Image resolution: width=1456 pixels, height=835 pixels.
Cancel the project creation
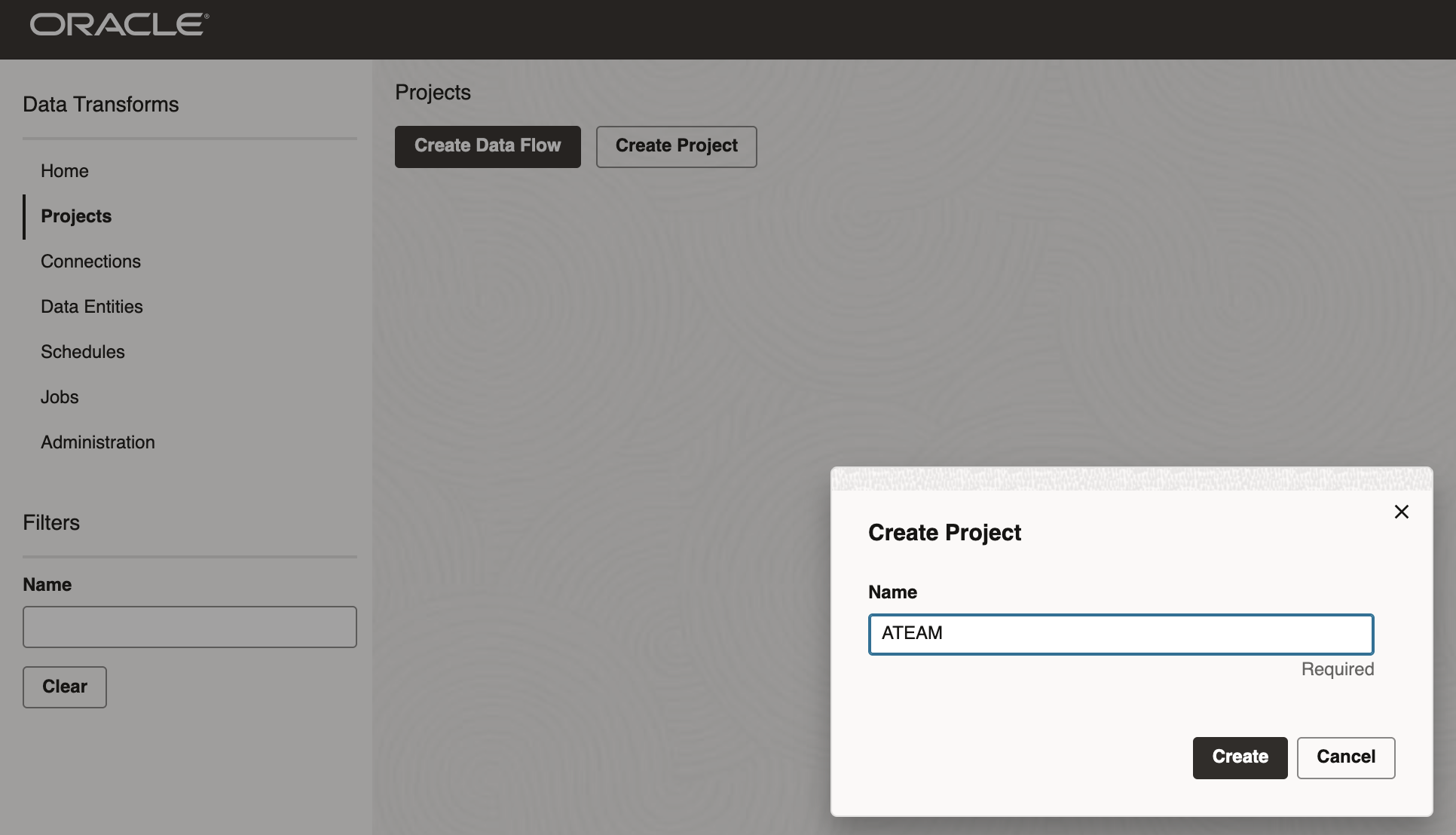tap(1346, 757)
